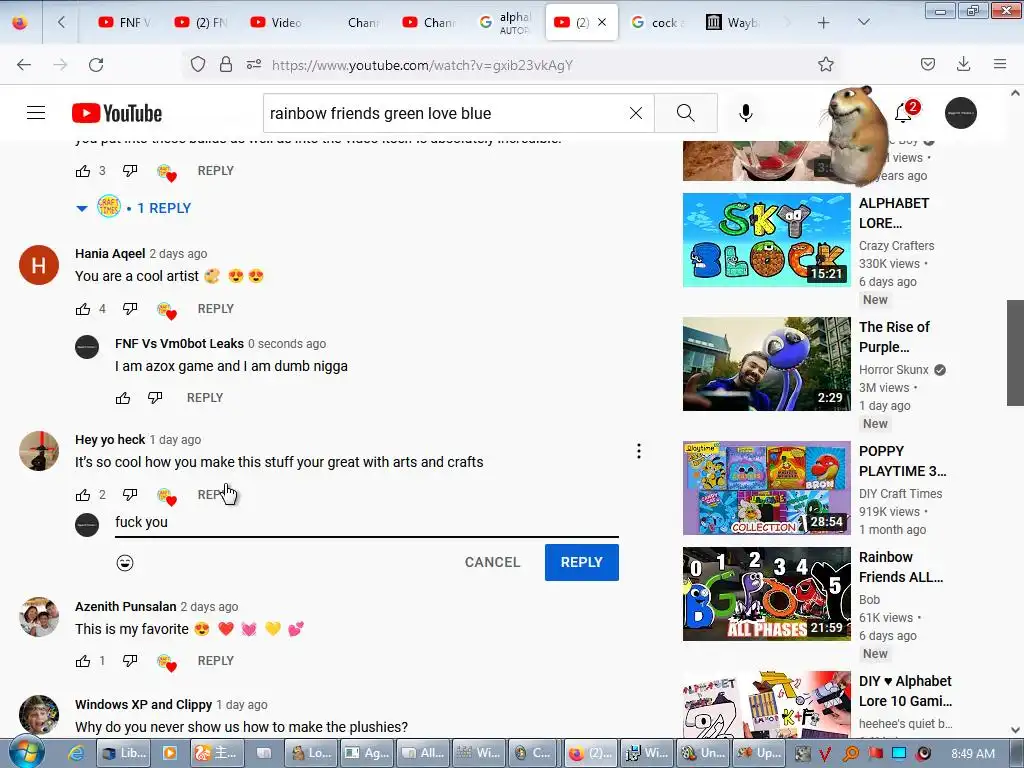
Task: Click the tracking protection shield icon
Action: [198, 64]
